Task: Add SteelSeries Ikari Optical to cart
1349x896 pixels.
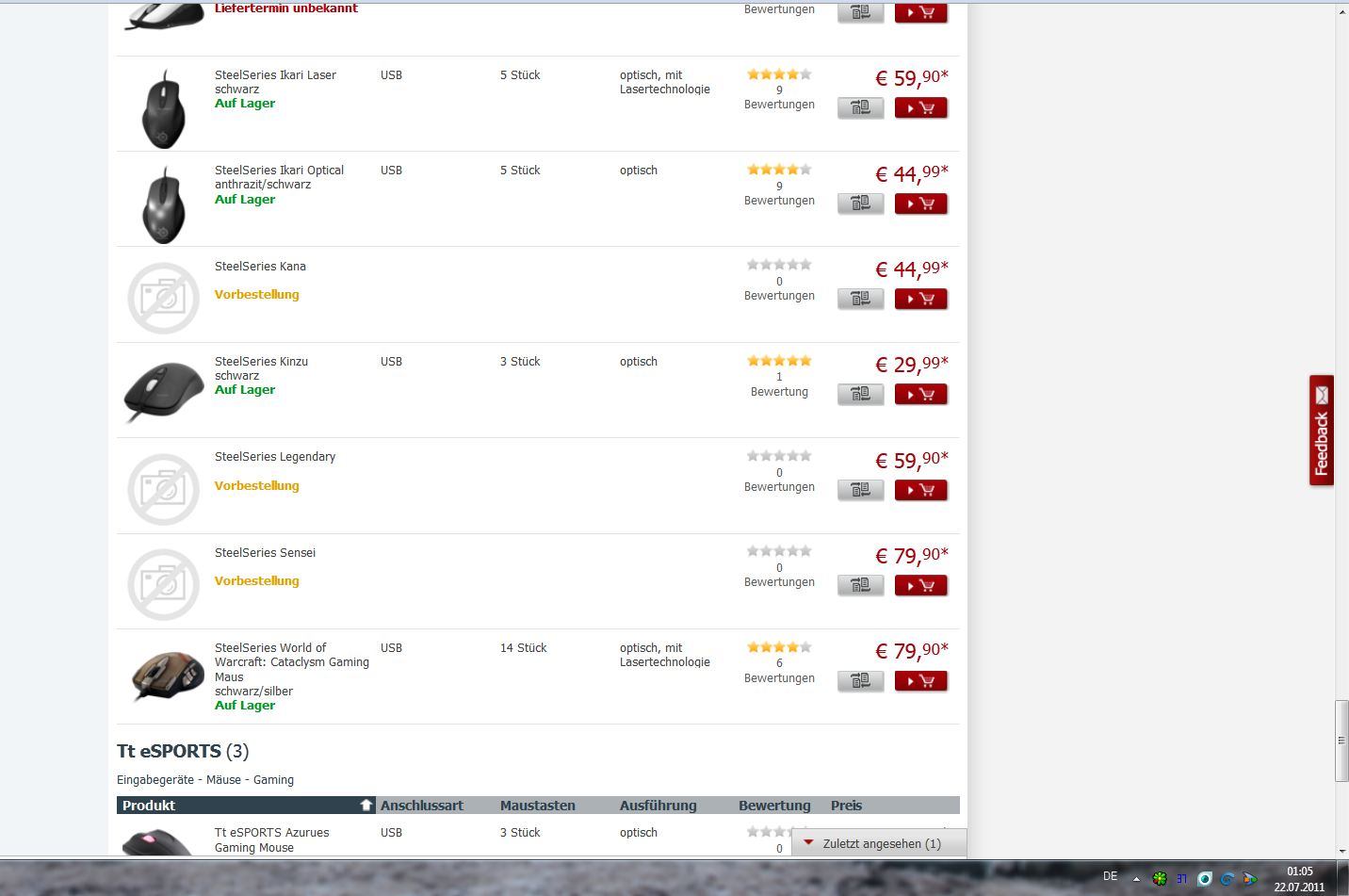Action: point(920,204)
